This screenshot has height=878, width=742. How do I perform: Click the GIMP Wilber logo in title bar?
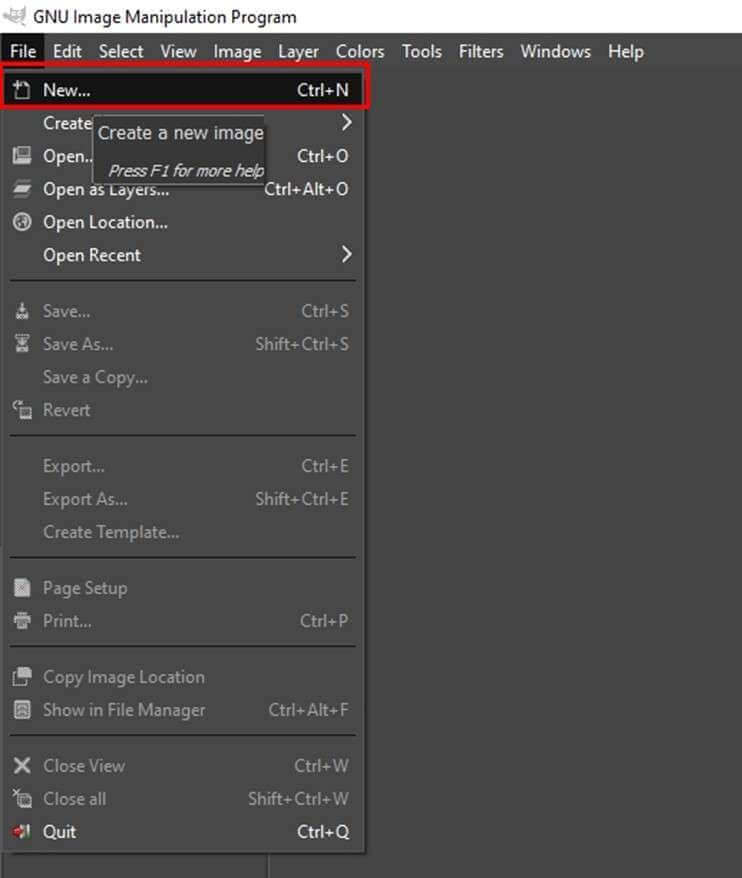tap(15, 16)
